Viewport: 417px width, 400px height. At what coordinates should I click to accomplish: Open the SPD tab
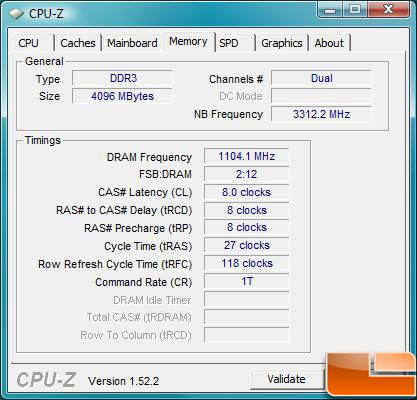[x=236, y=43]
